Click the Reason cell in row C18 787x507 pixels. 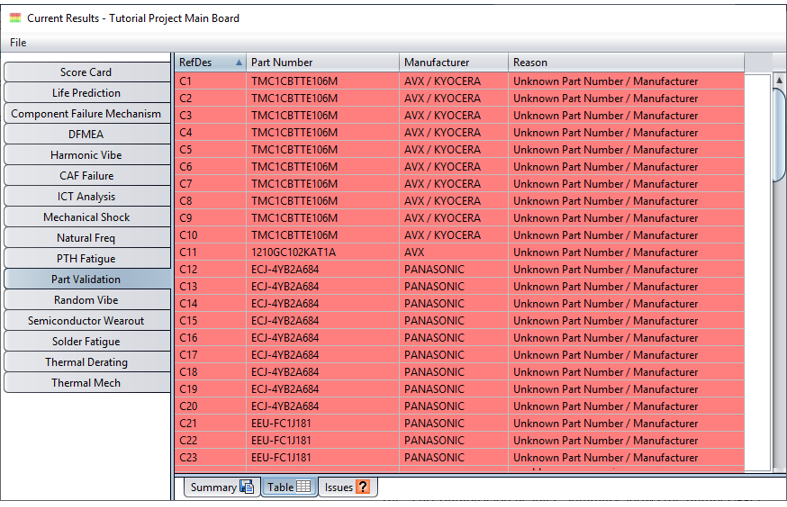(x=626, y=372)
